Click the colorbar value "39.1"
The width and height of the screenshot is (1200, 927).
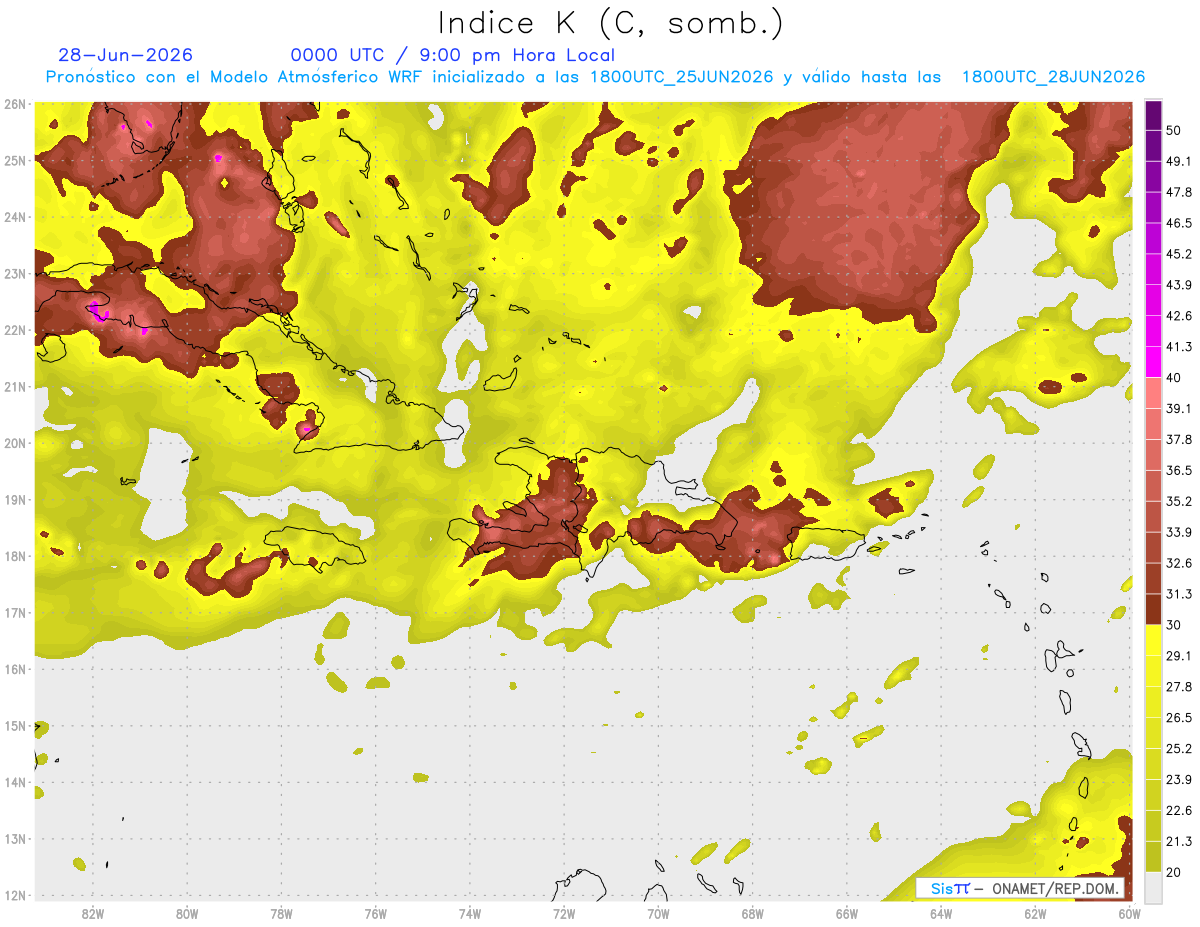pos(1179,409)
